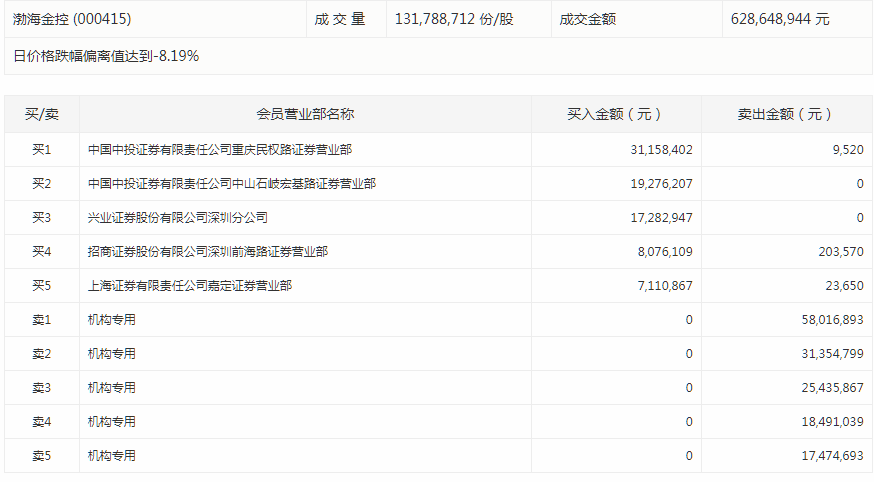Open 中国中投证券重庆民权路证券营业部 entry
This screenshot has width=874, height=482.
219,150
